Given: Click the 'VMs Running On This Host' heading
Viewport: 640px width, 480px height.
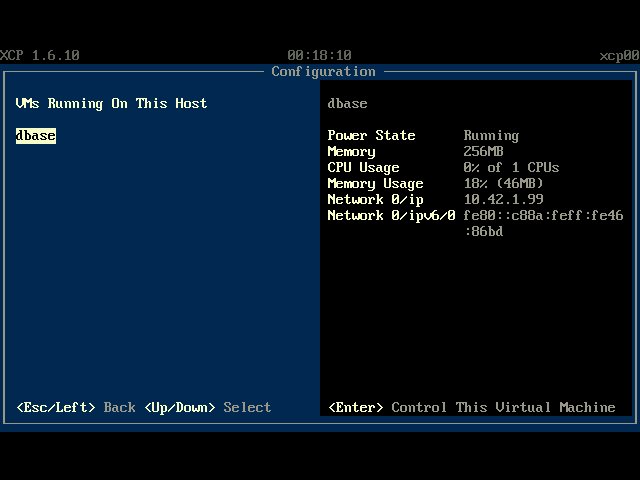Looking at the screenshot, I should click(x=111, y=103).
